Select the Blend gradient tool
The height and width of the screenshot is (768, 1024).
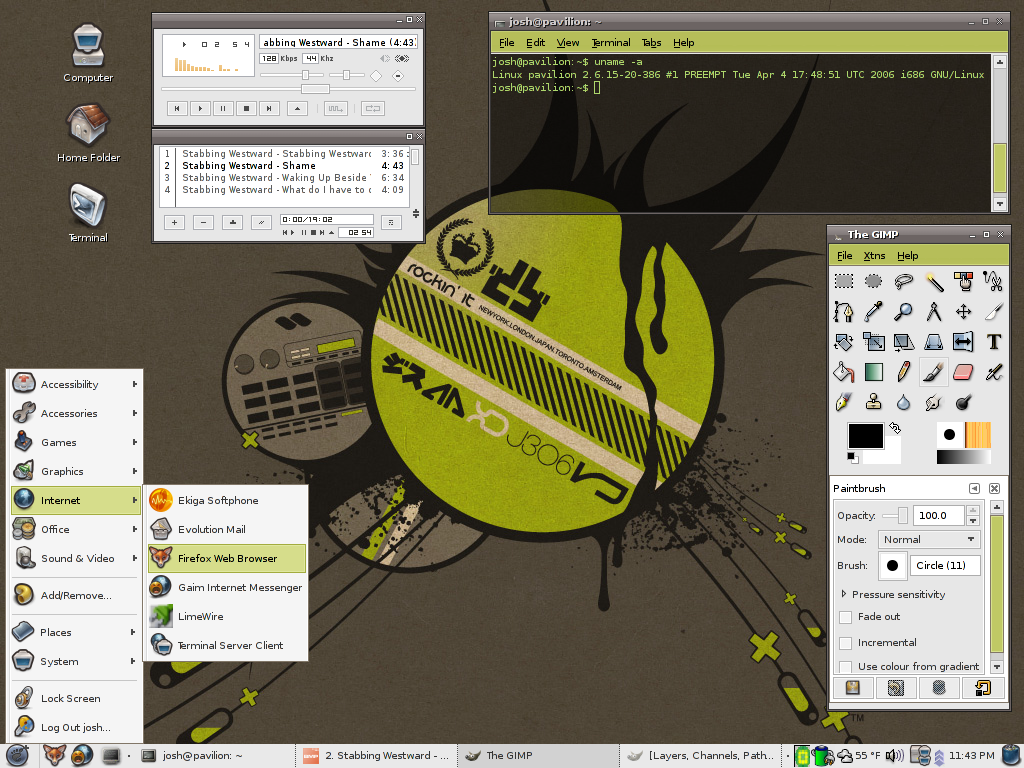point(873,372)
